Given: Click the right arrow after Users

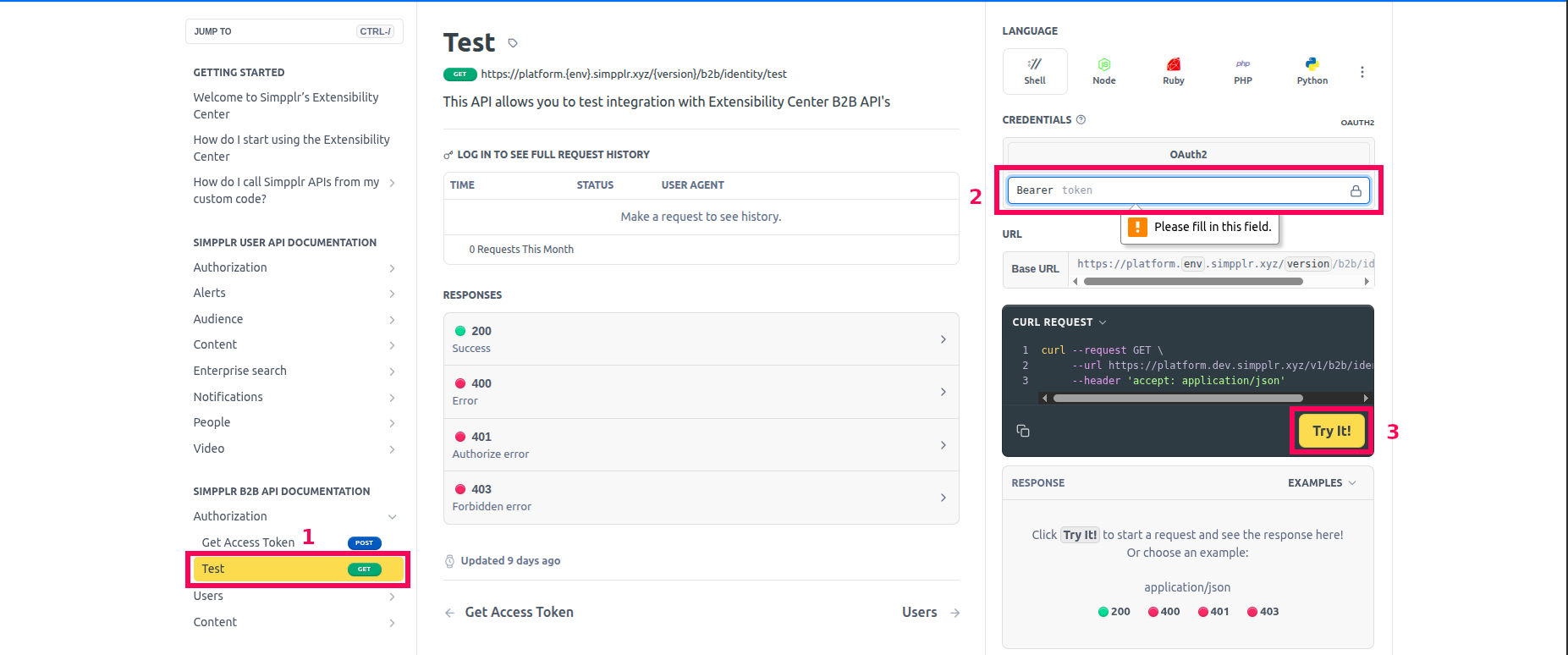Looking at the screenshot, I should (x=955, y=613).
